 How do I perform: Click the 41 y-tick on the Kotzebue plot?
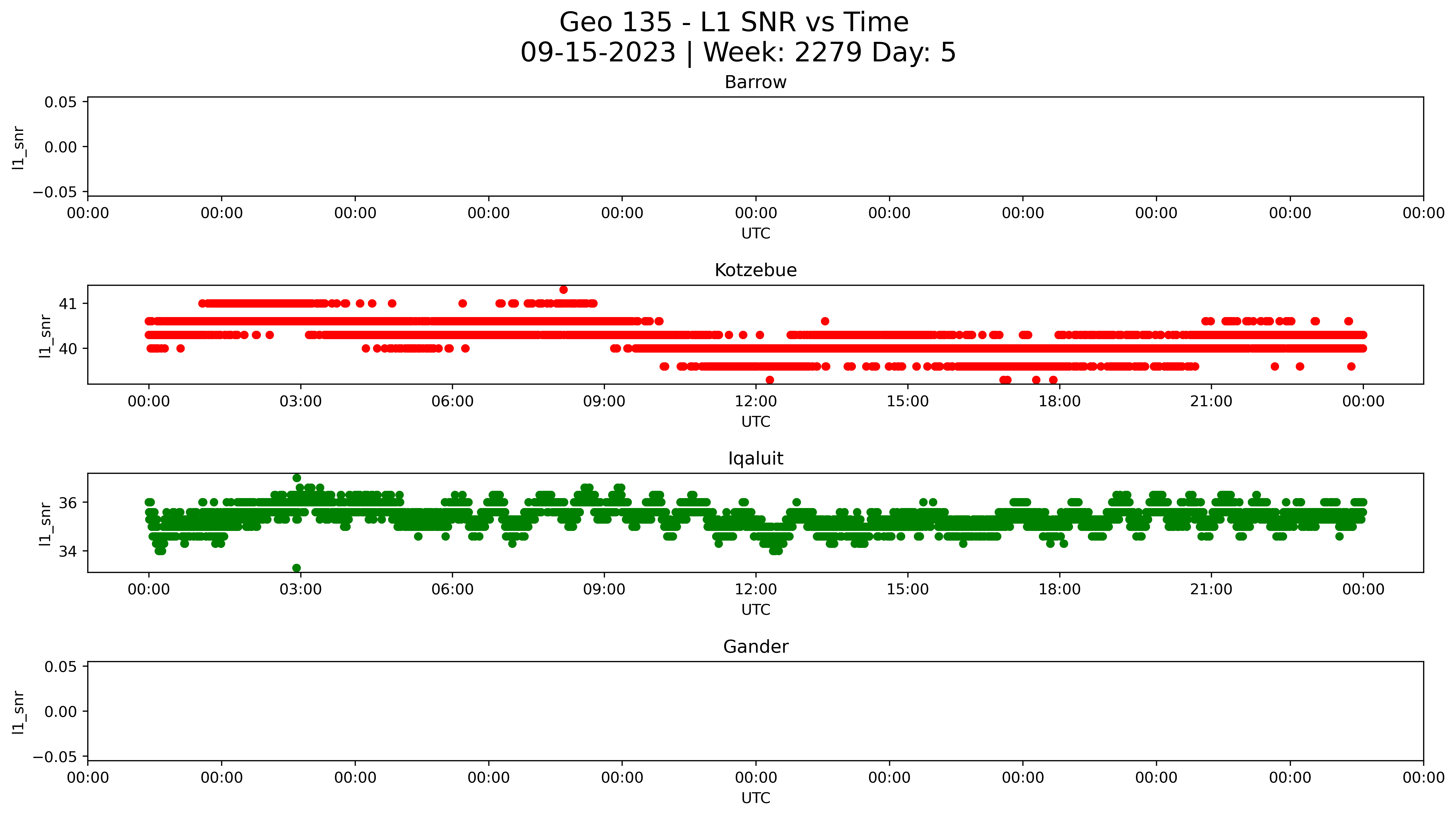tap(68, 304)
